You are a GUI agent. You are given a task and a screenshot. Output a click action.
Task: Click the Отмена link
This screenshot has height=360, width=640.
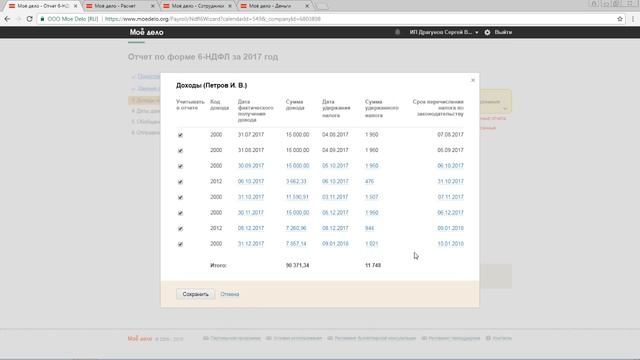click(x=230, y=294)
